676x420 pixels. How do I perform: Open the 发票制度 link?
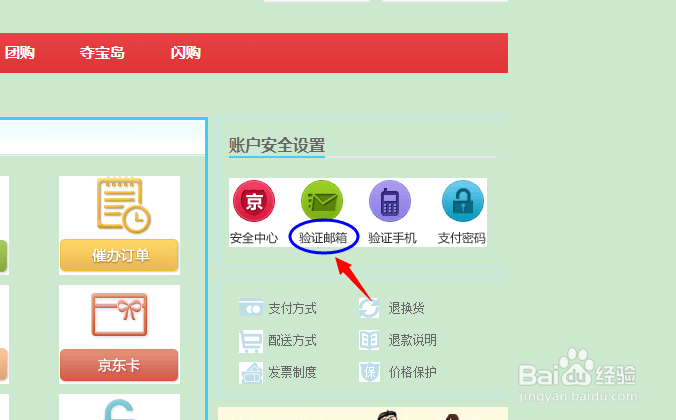tap(292, 372)
